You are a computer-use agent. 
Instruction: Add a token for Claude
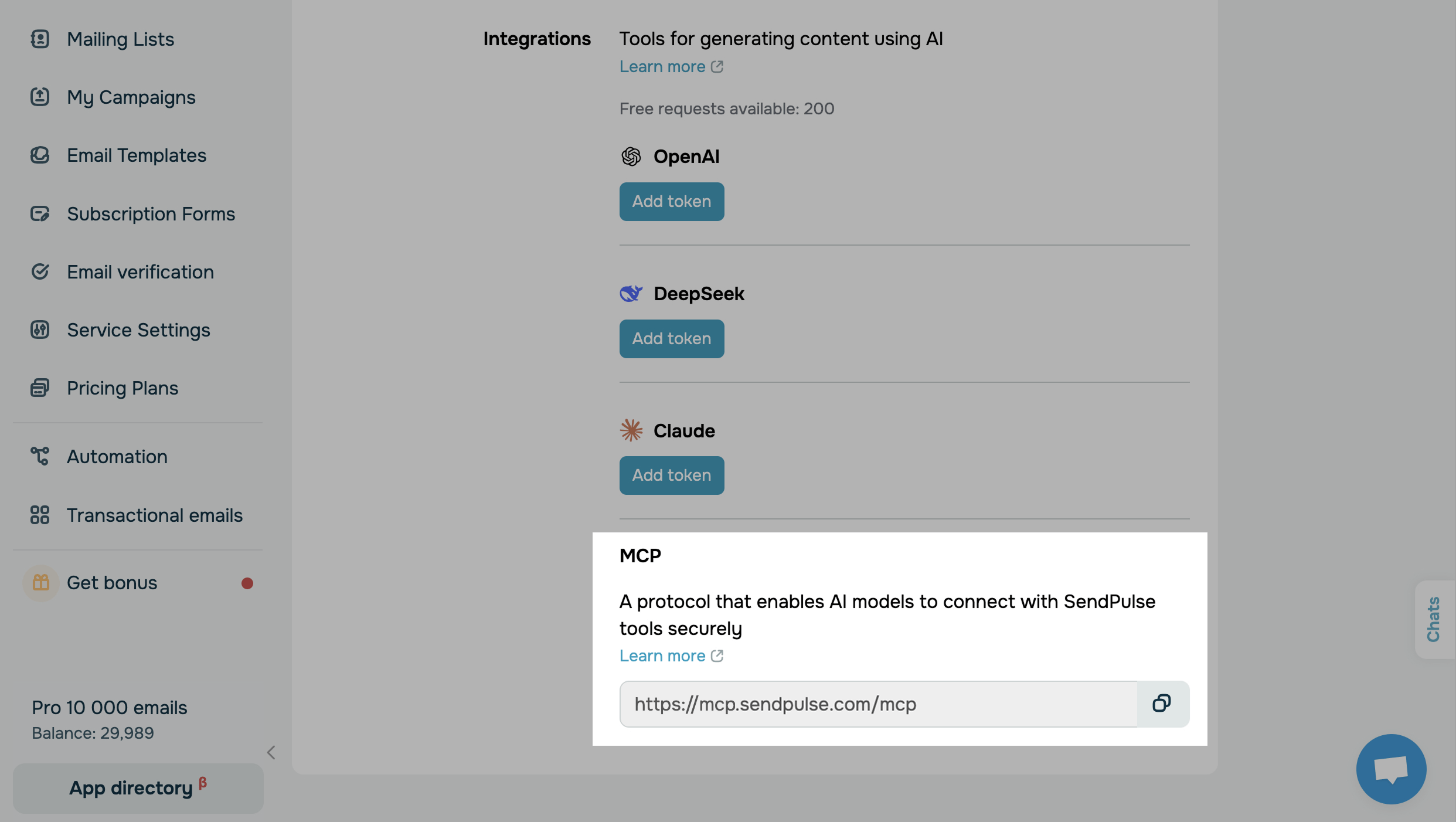click(671, 475)
